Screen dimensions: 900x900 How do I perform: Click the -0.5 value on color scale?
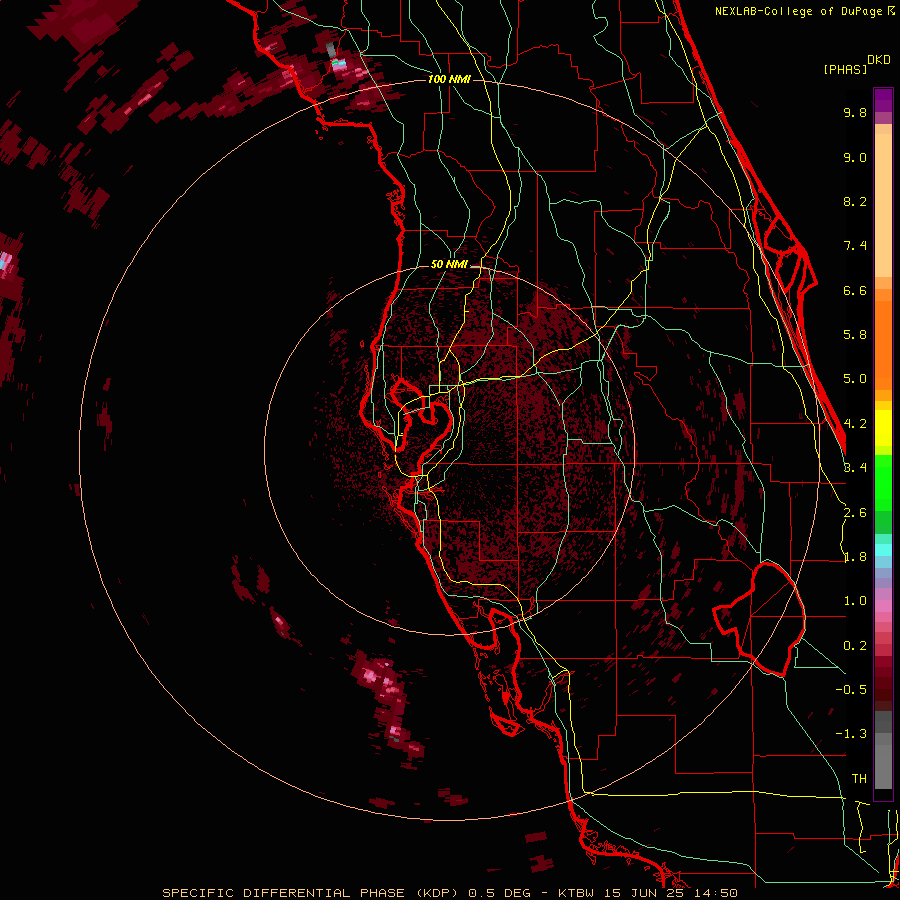(x=851, y=690)
